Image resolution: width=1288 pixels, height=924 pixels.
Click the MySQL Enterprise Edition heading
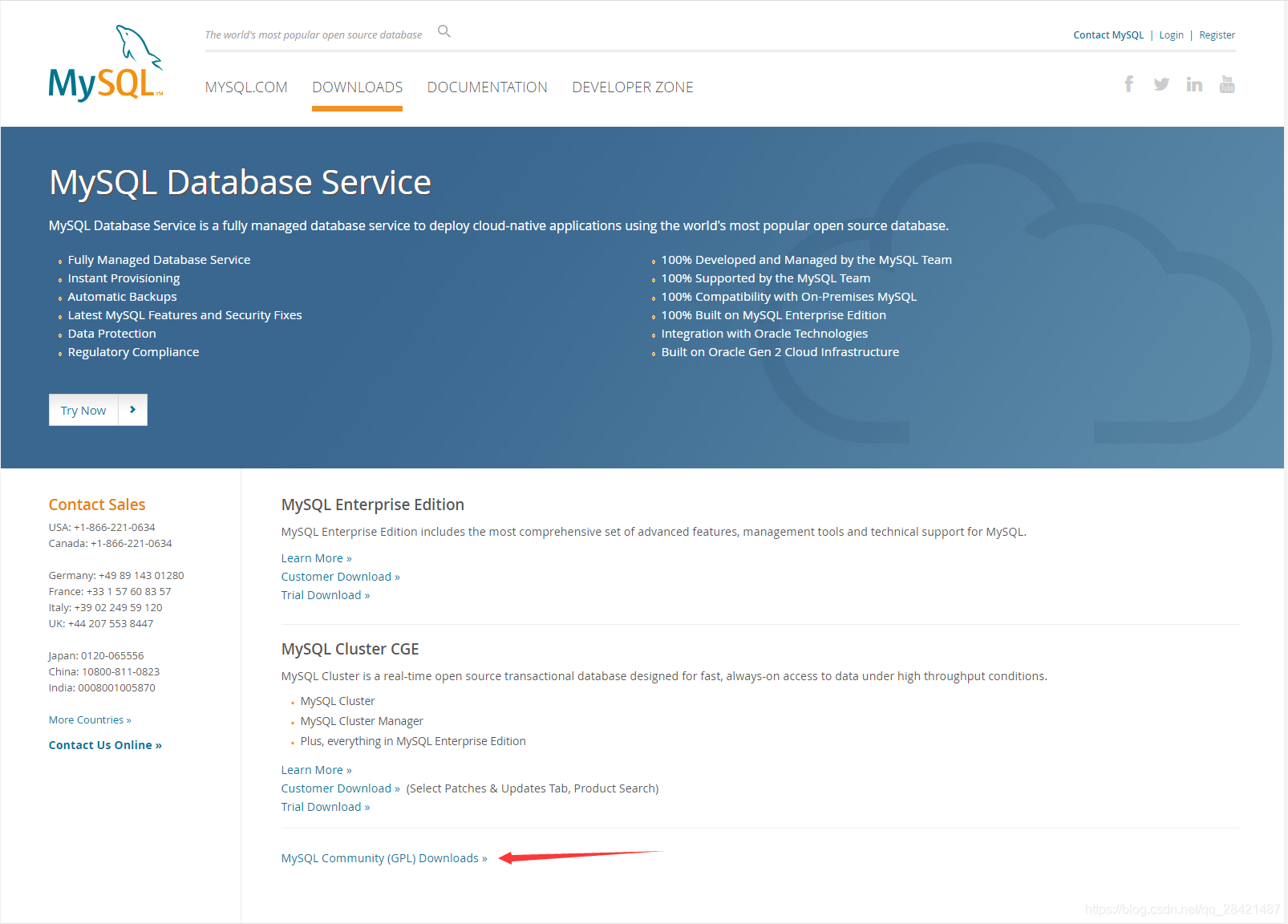pos(373,505)
